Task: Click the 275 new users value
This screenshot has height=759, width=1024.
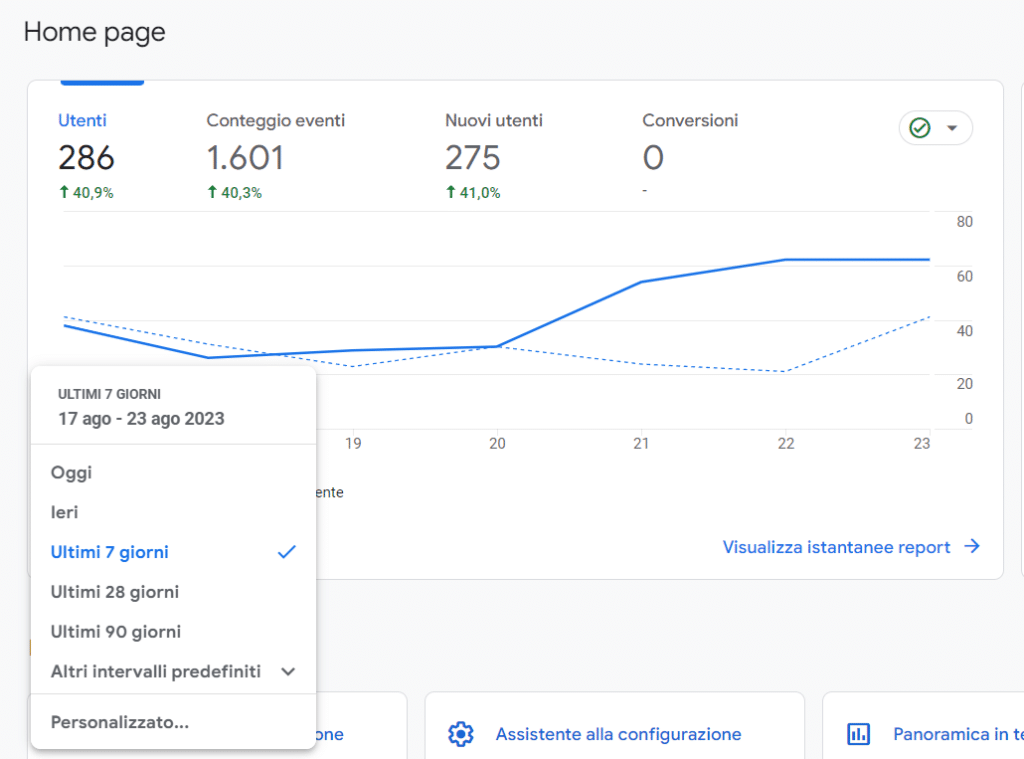Action: click(473, 158)
